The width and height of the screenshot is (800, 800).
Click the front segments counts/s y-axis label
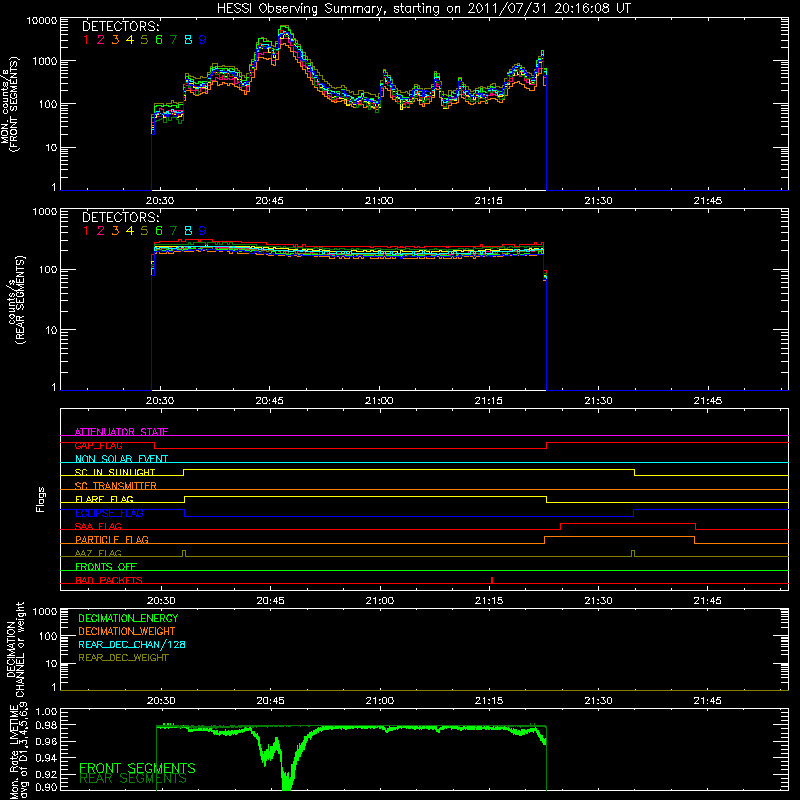click(x=9, y=104)
